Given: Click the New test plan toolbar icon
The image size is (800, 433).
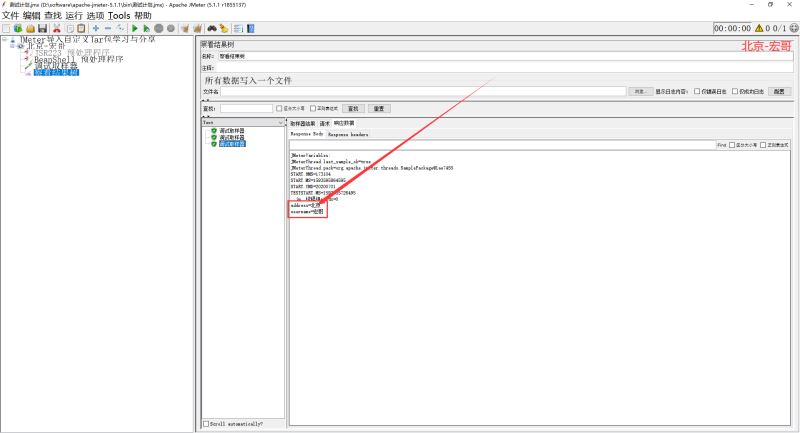Looking at the screenshot, I should point(6,29).
